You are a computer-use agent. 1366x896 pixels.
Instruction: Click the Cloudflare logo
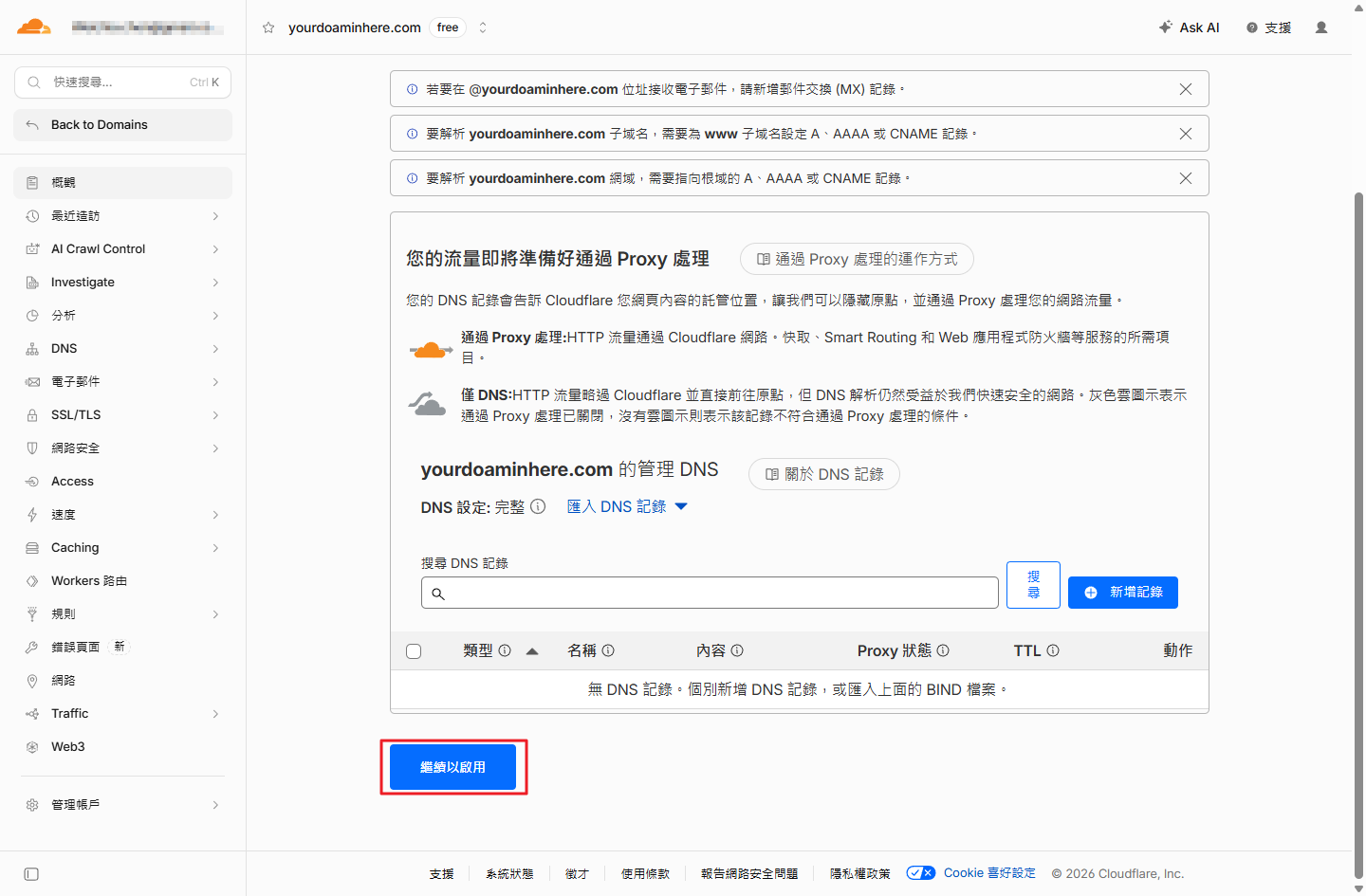(34, 27)
